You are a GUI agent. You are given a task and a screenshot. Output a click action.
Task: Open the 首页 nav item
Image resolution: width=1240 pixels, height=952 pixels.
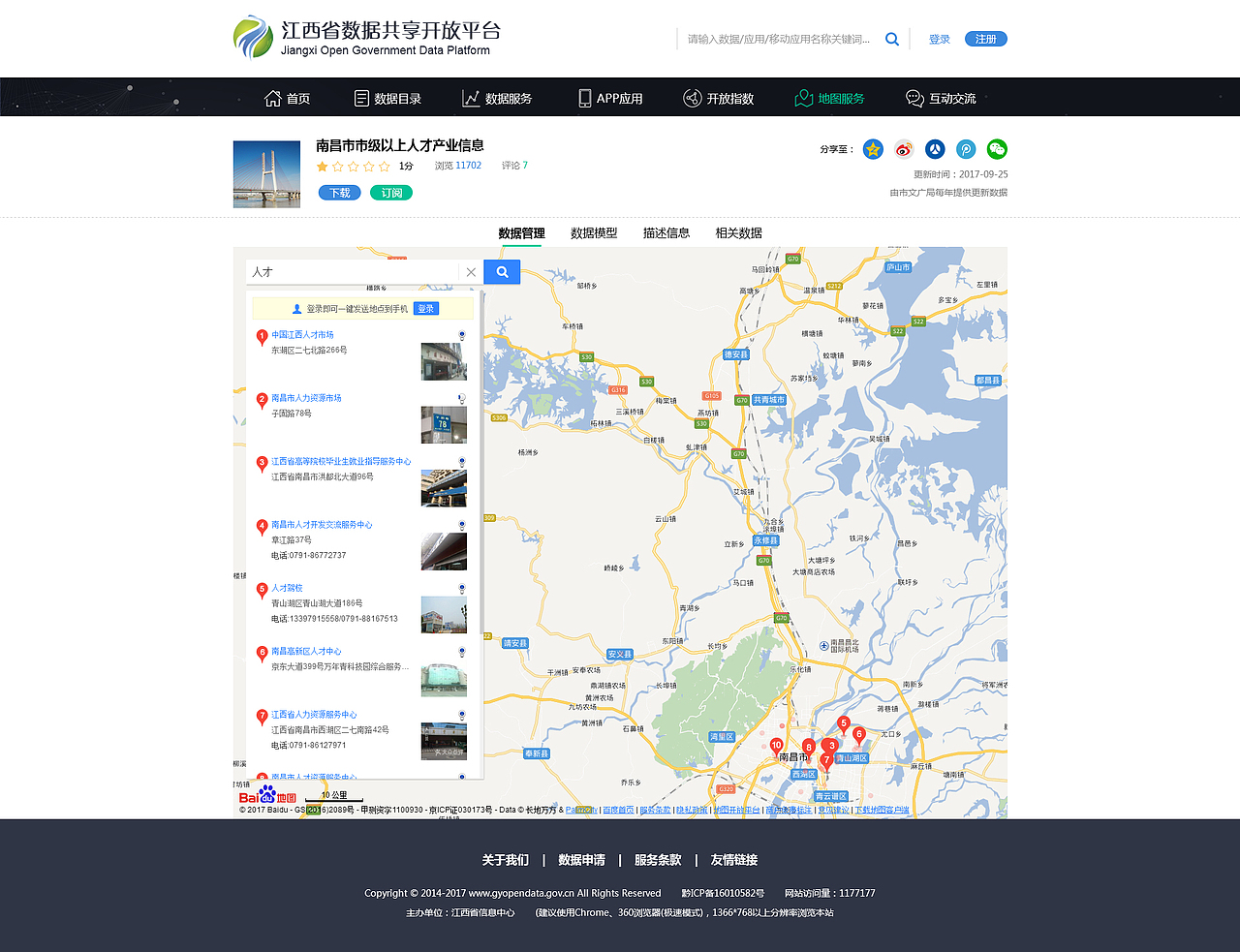[x=288, y=98]
